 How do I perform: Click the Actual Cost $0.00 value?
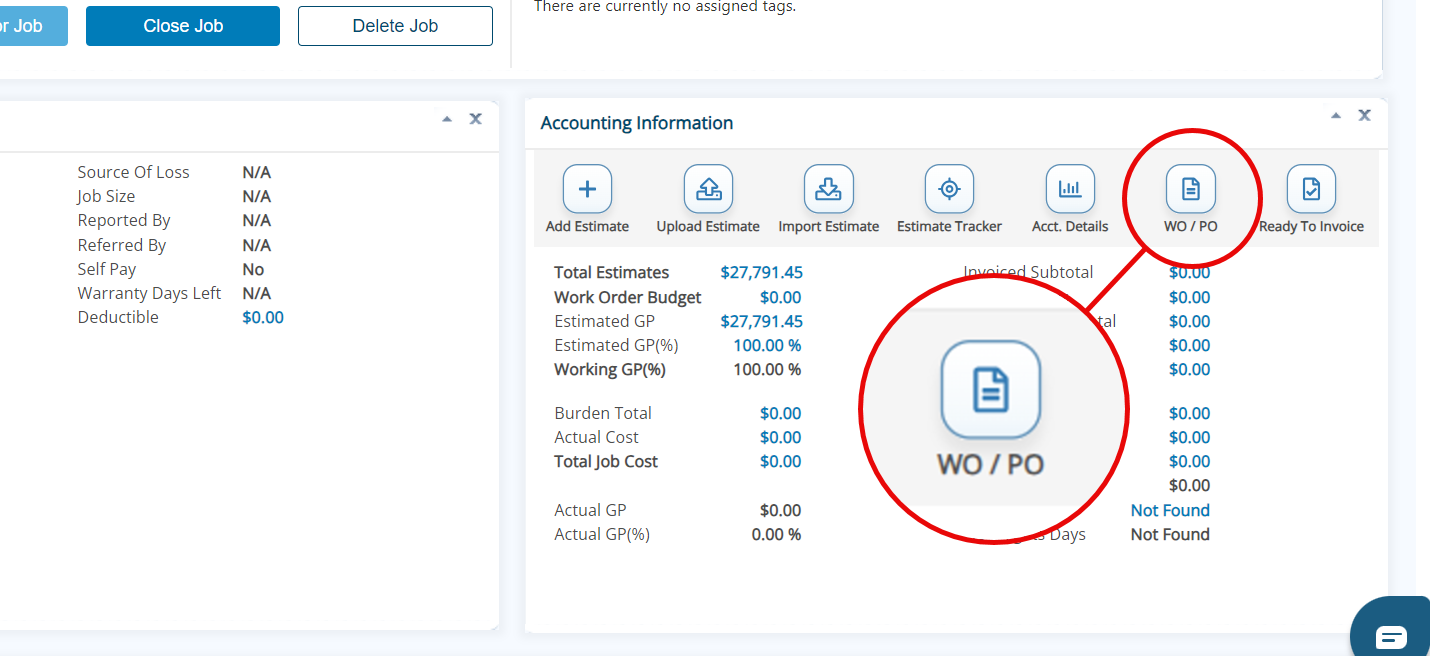[x=780, y=437]
